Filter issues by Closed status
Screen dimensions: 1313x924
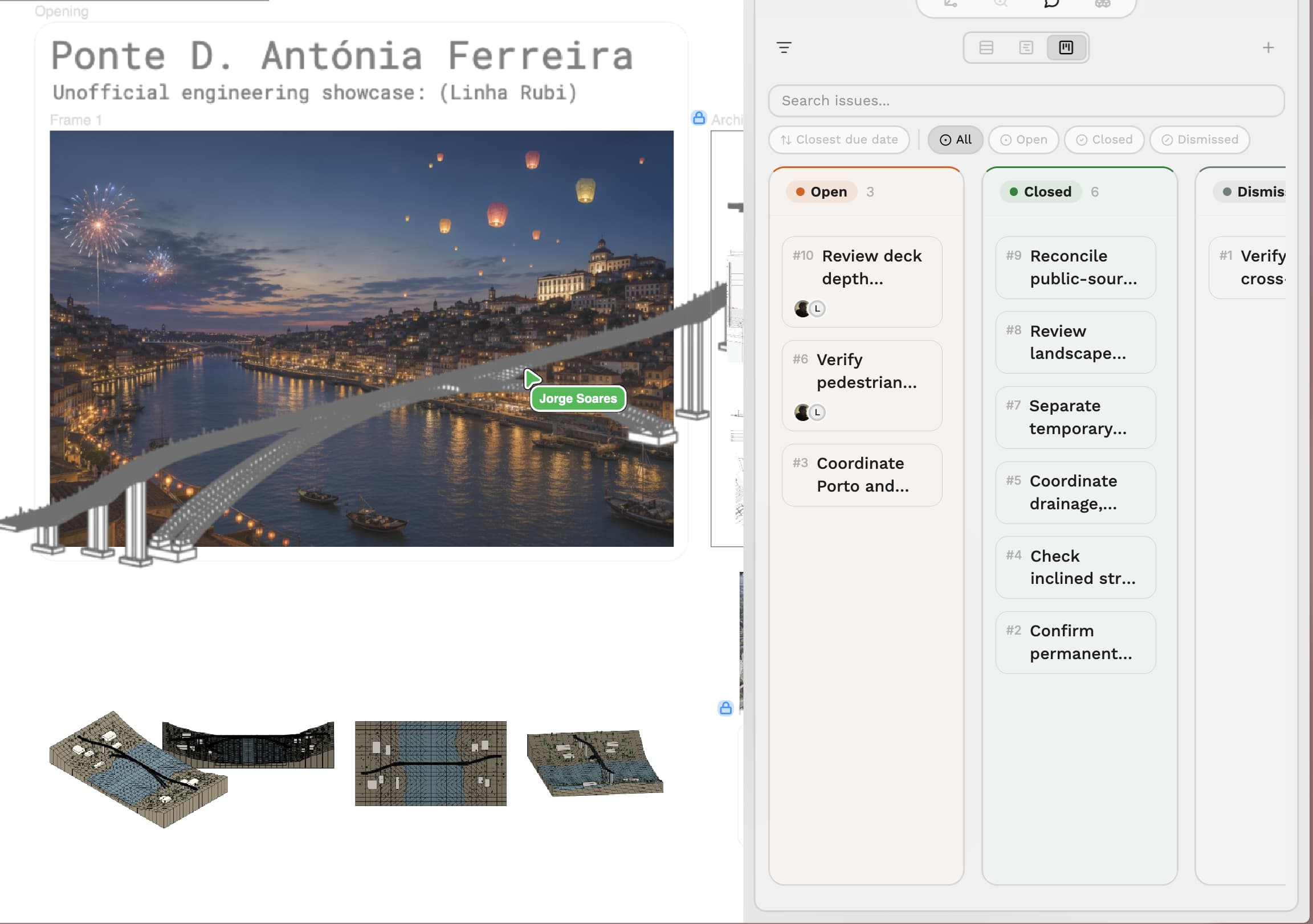(x=1104, y=140)
